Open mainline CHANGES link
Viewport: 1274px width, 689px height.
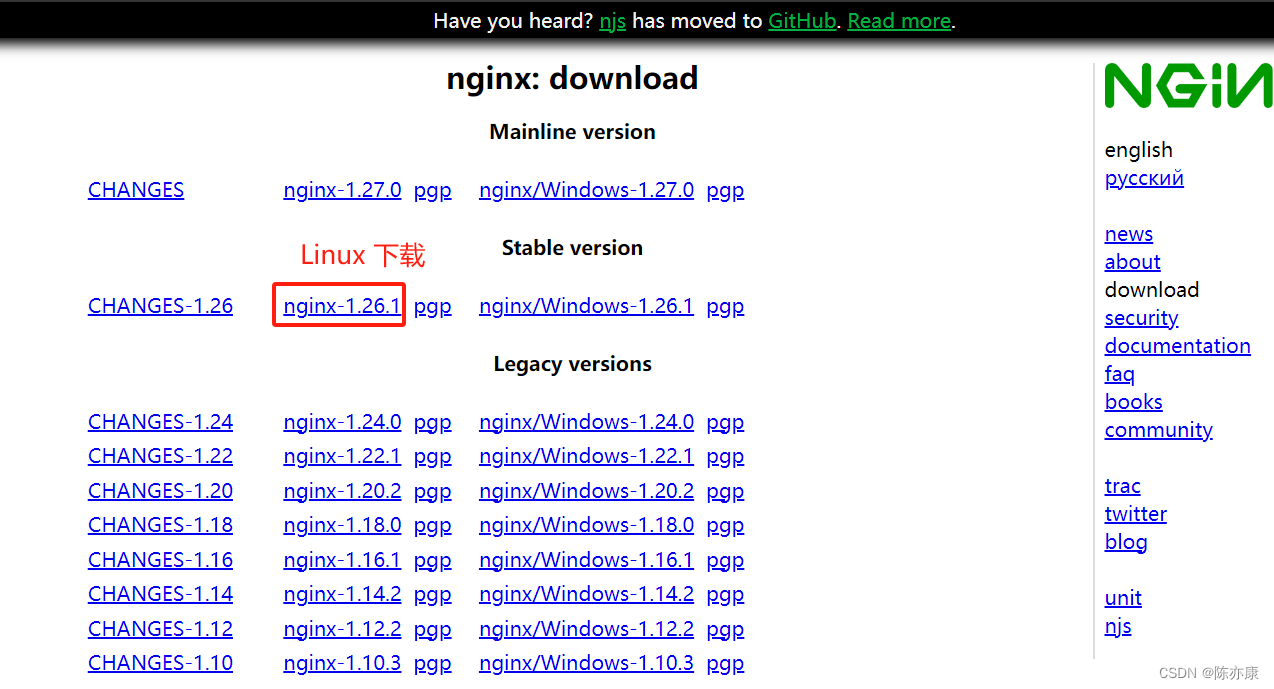136,190
